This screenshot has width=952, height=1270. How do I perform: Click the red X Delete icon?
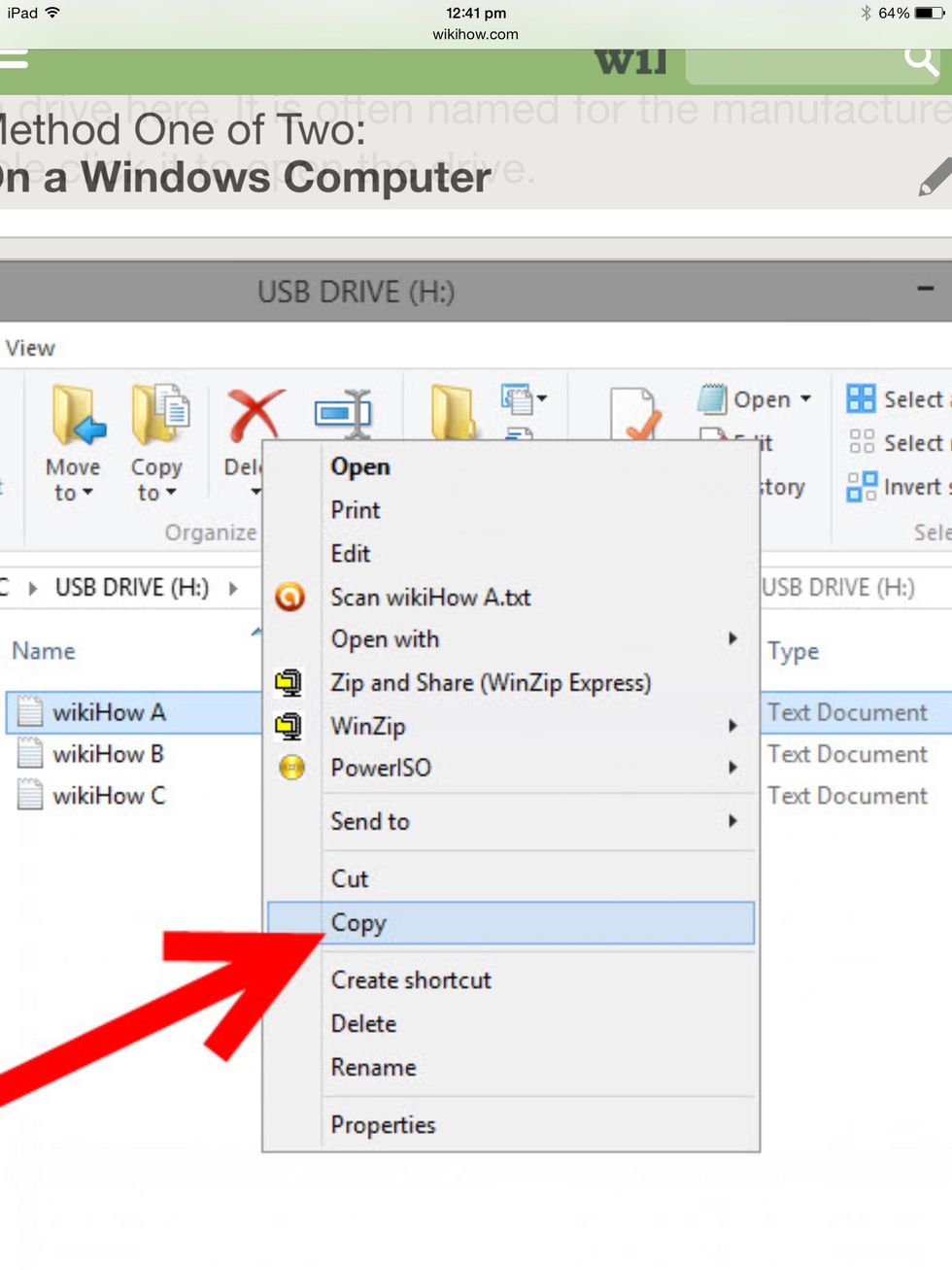(255, 415)
